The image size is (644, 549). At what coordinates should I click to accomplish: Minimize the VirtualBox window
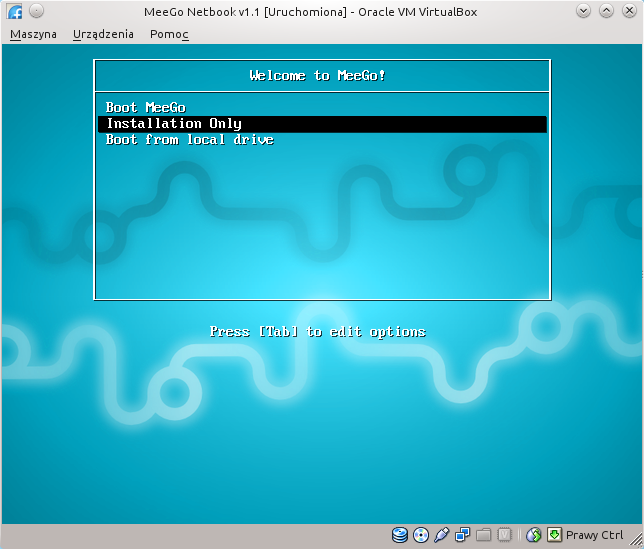(583, 11)
